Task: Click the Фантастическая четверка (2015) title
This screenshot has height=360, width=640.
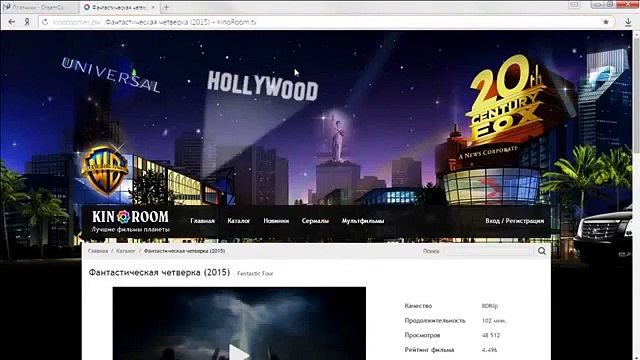Action: pos(159,272)
